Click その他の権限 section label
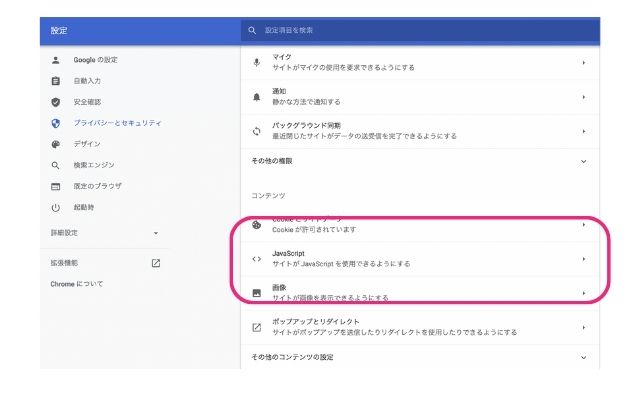This screenshot has width=640, height=396. click(x=272, y=161)
